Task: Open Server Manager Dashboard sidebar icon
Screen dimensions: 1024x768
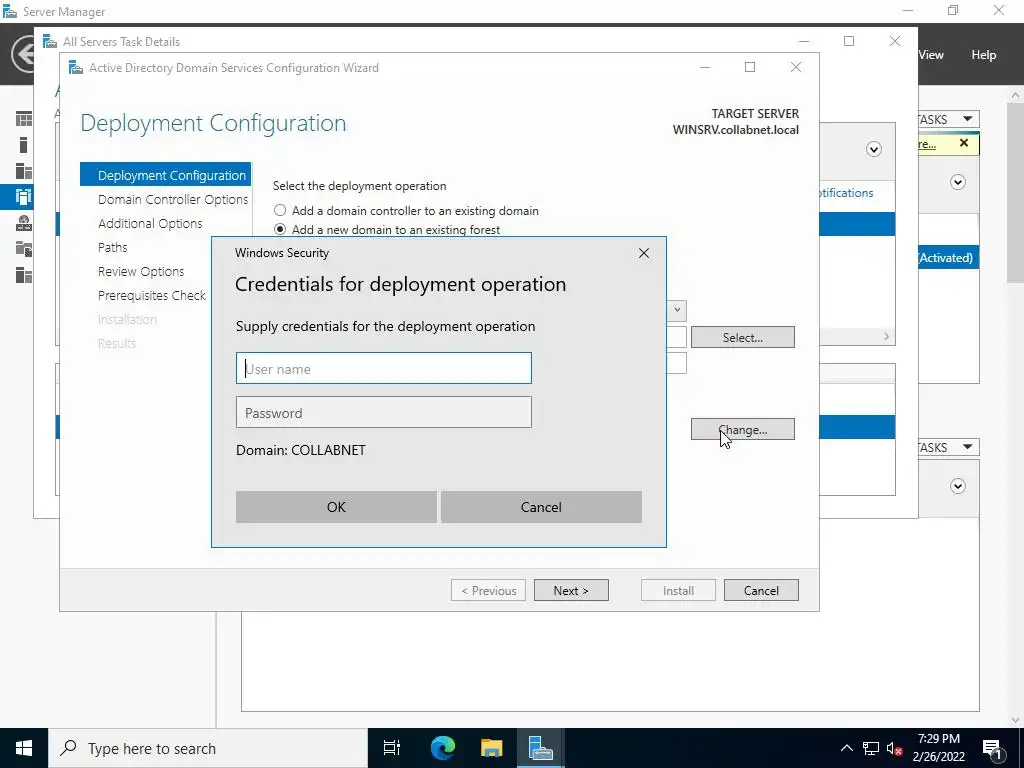Action: pyautogui.click(x=24, y=119)
